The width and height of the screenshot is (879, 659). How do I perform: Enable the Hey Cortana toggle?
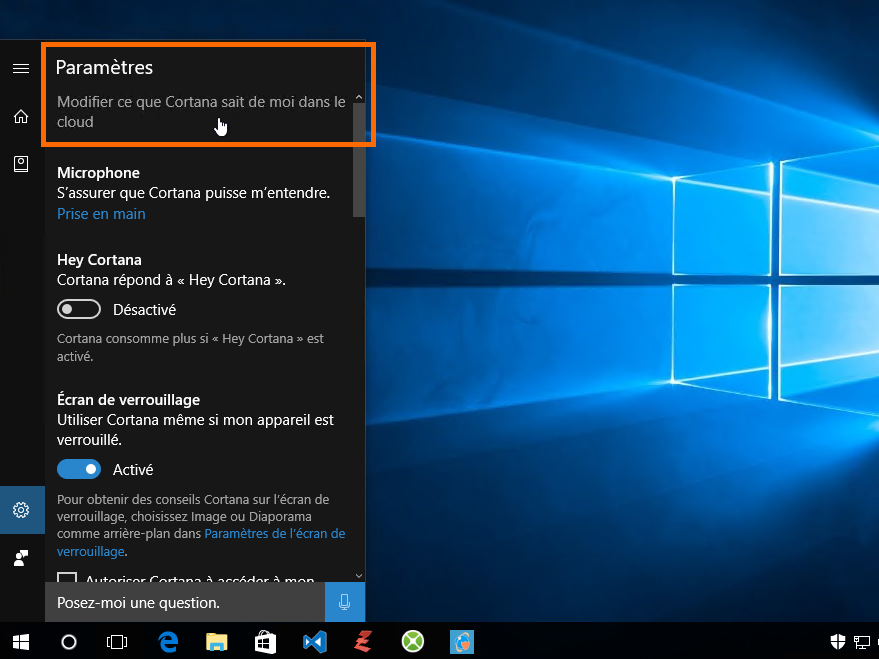click(79, 308)
